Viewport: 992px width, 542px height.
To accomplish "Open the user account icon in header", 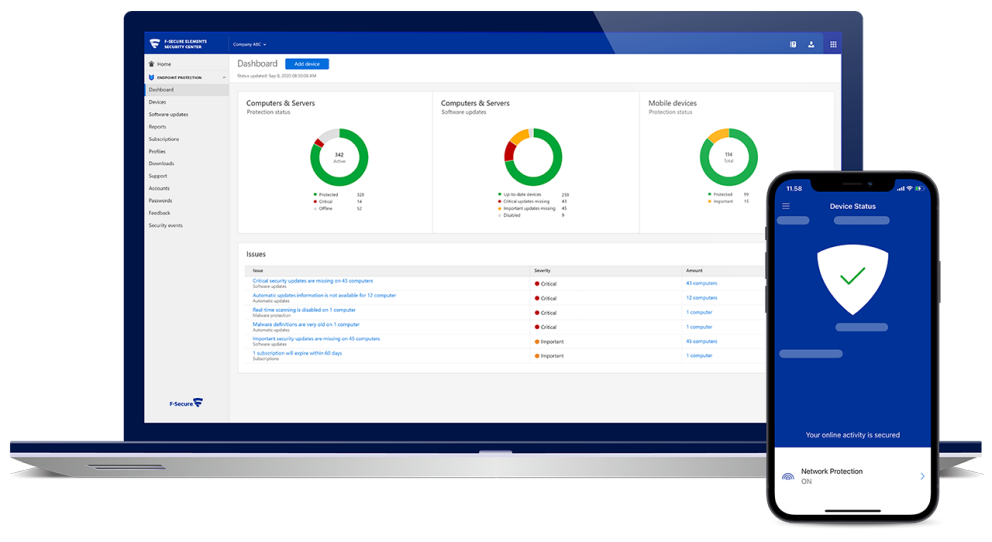I will [x=811, y=44].
